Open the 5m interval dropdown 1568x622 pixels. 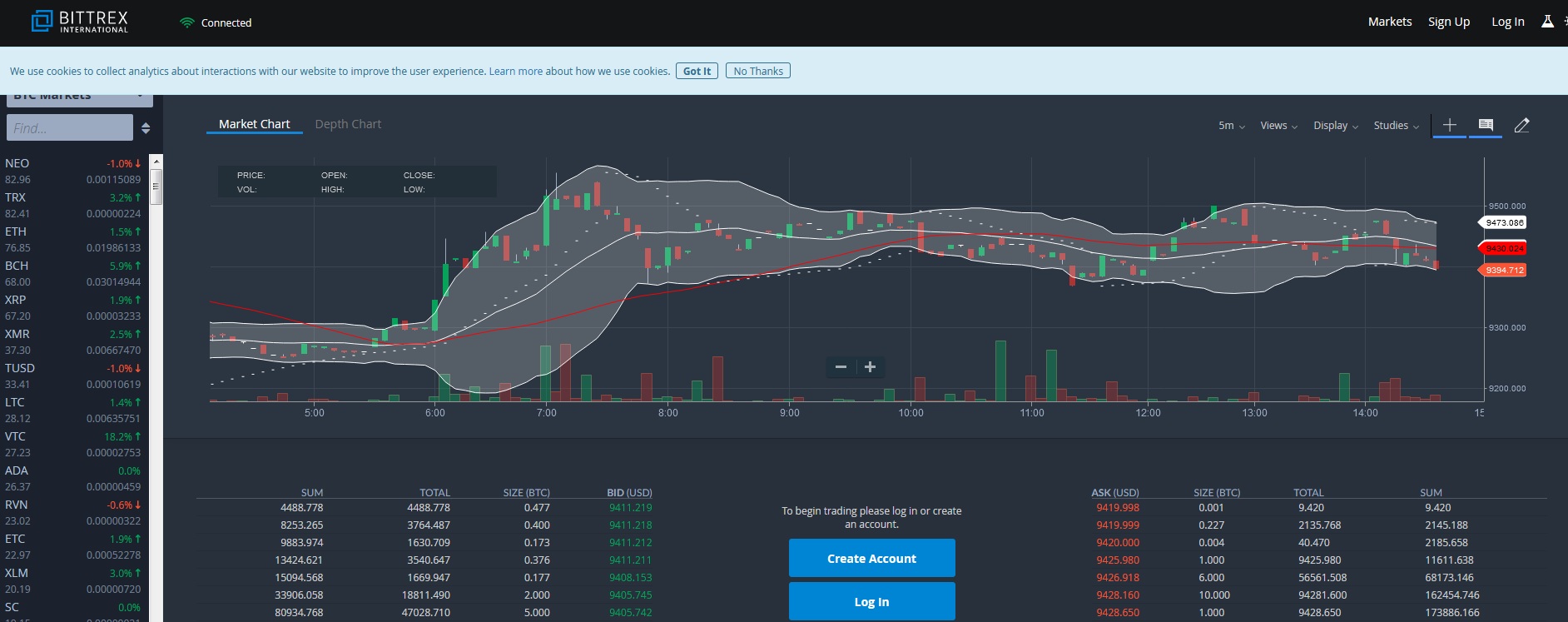coord(1232,126)
